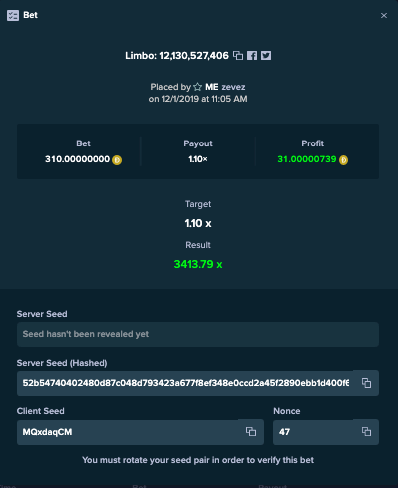
Task: Copy the Limbo bet ID link
Action: point(238,55)
